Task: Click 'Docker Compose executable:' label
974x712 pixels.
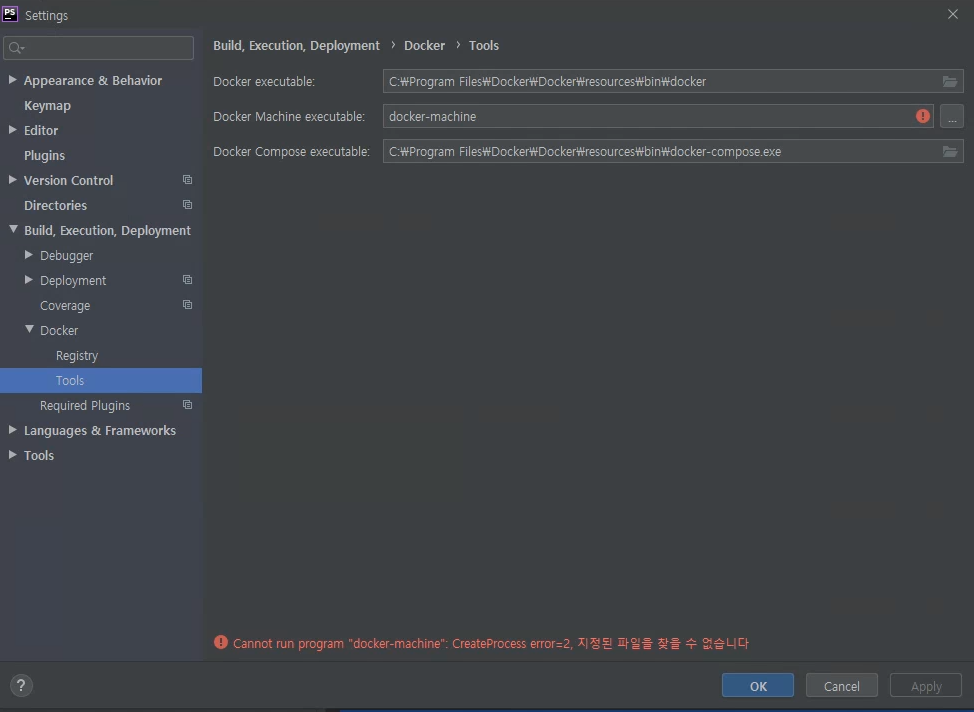Action: coord(291,152)
